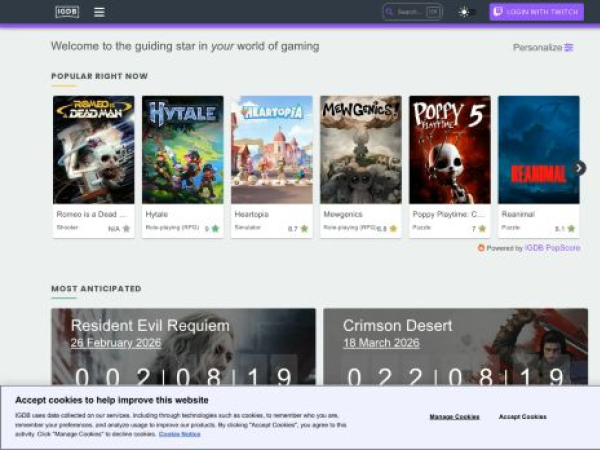
Task: Click the star rating icon on Mewgenics
Action: [393, 229]
